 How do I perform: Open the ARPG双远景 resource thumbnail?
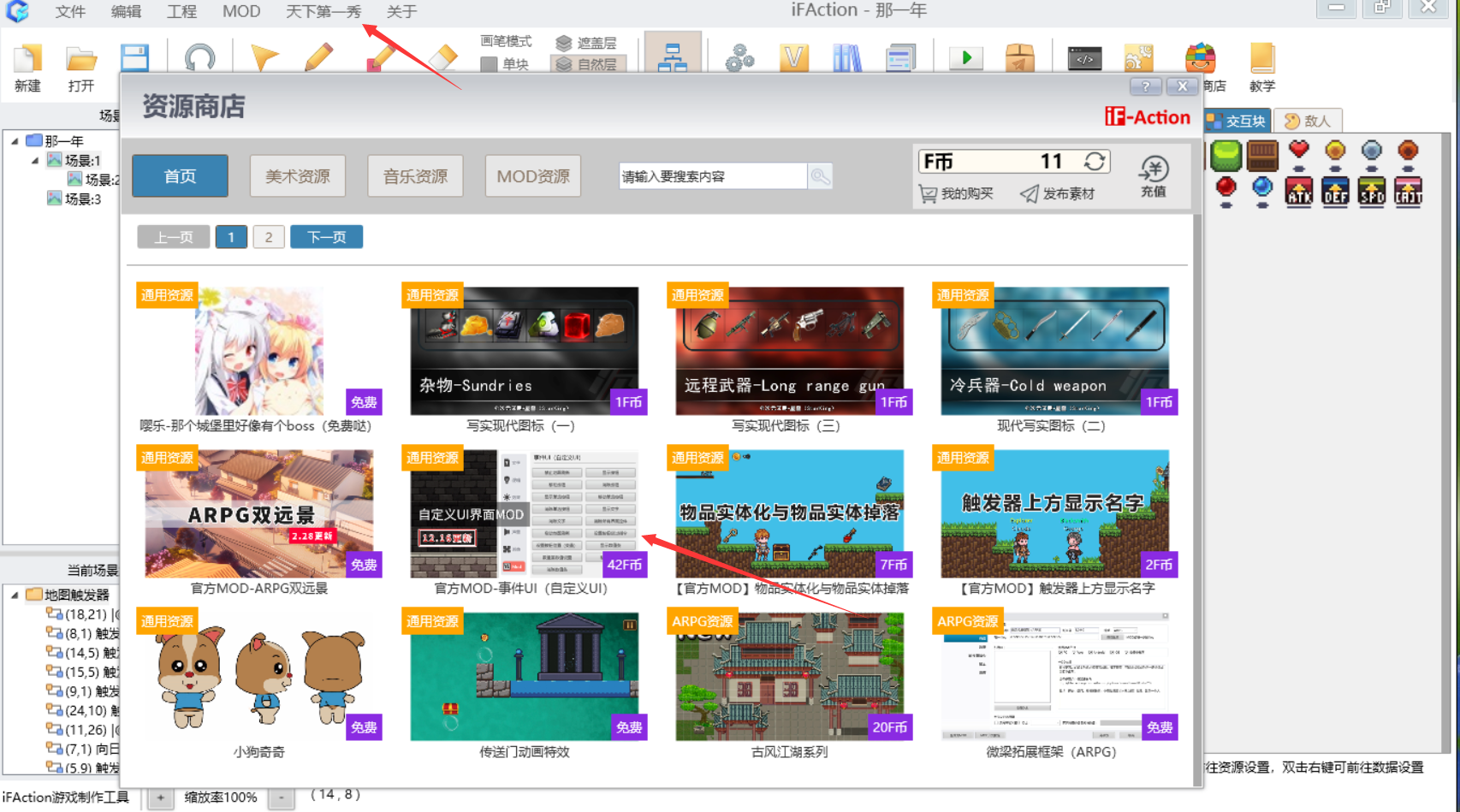[259, 513]
